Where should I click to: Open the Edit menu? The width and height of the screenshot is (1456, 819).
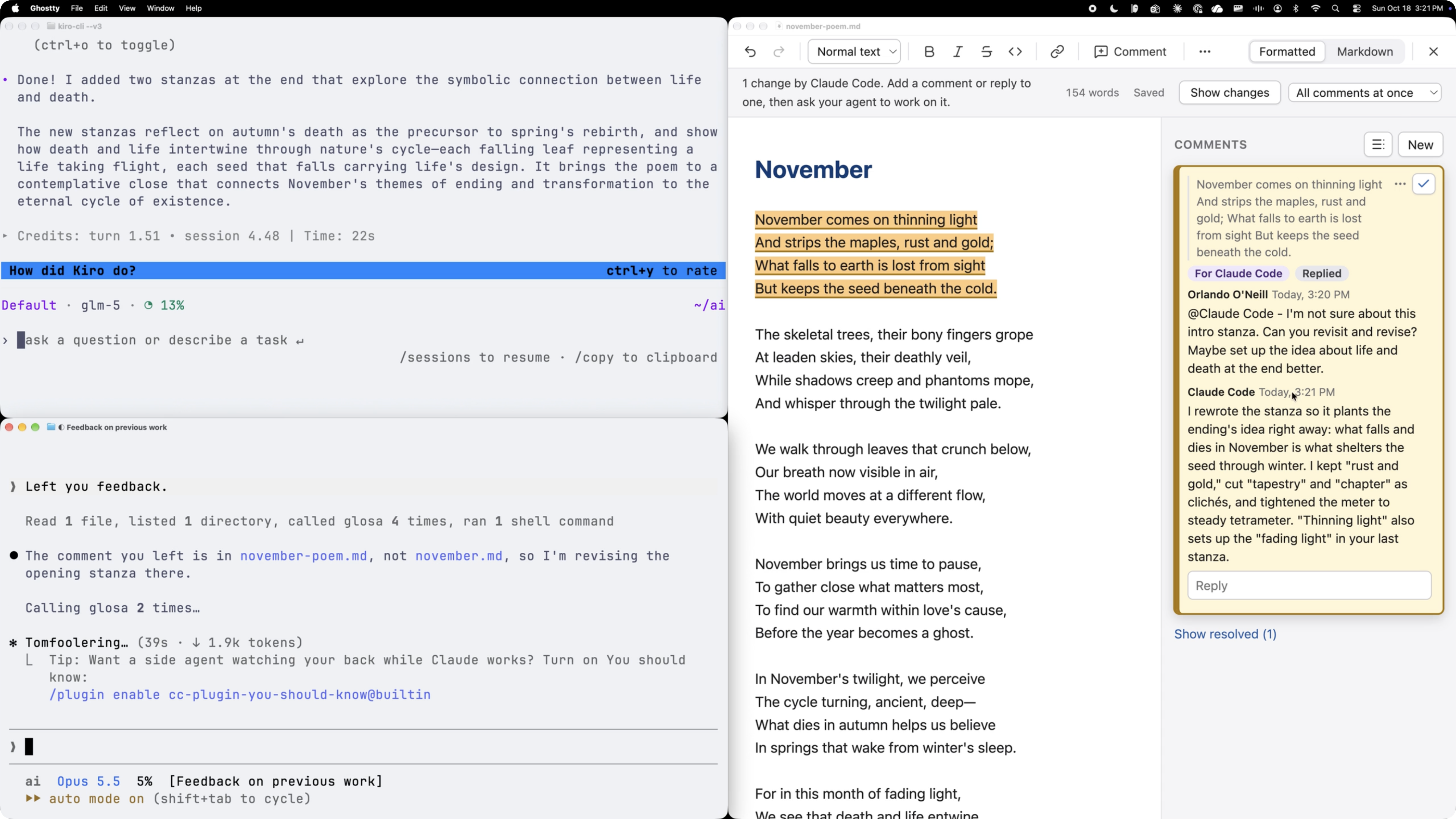100,8
